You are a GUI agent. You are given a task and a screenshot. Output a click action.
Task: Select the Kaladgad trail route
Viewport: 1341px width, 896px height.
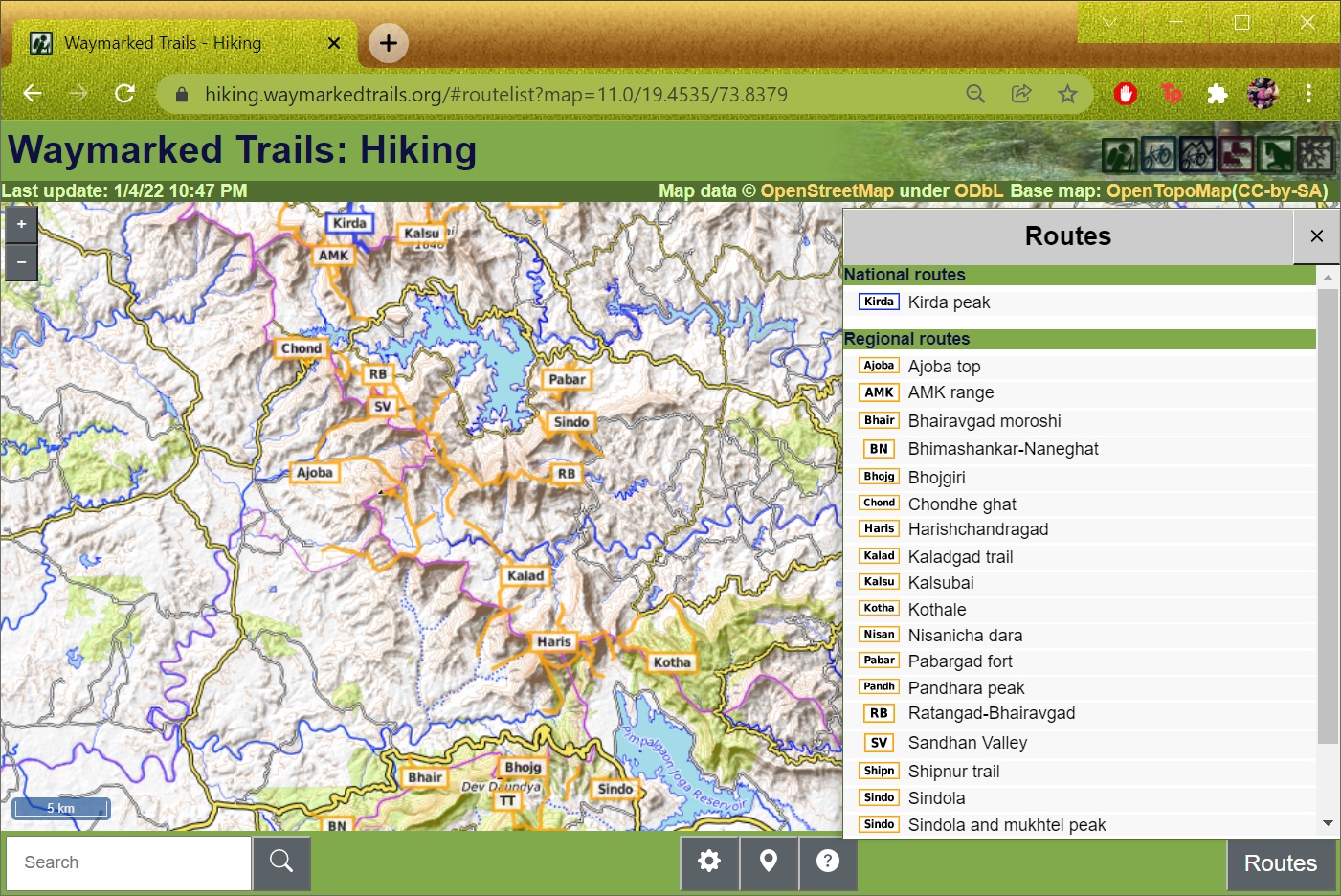[1080, 556]
